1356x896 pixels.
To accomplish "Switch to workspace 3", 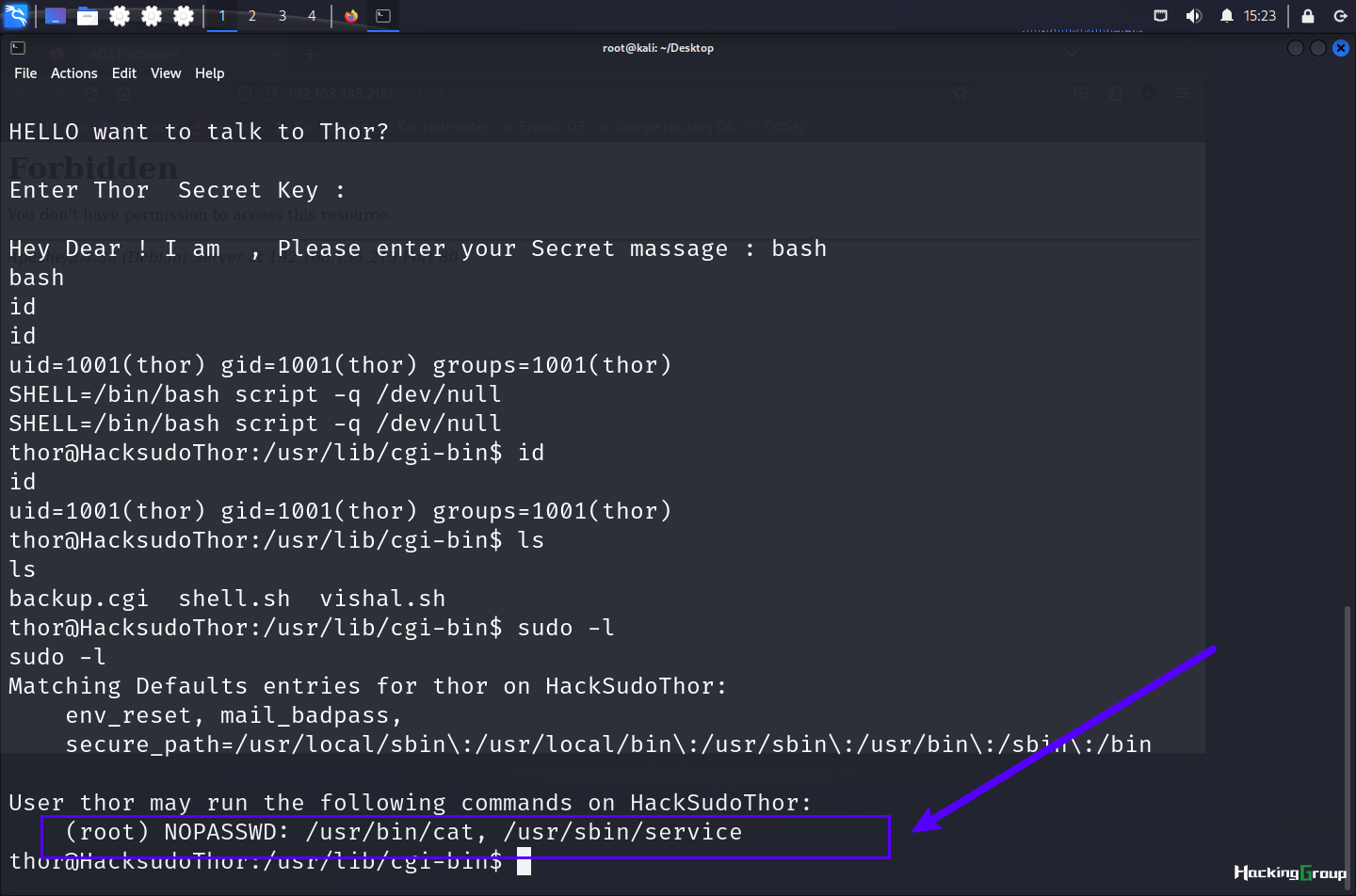I will click(282, 16).
